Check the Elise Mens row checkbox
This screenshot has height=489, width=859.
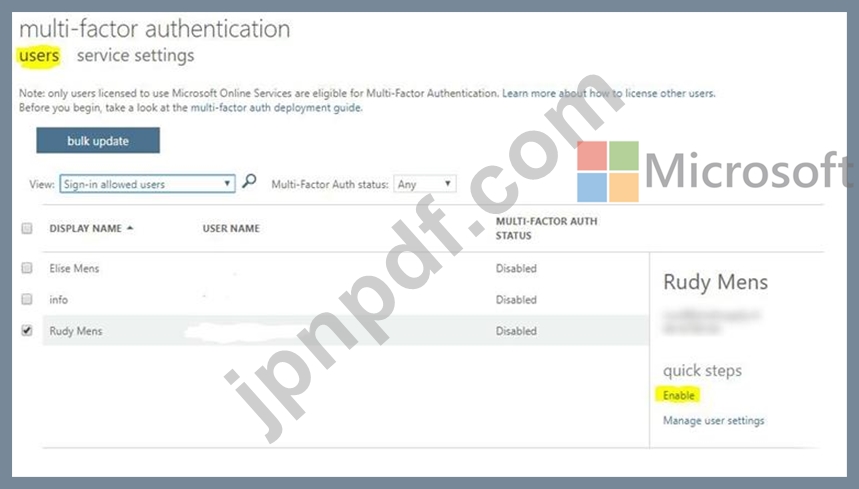[26, 268]
